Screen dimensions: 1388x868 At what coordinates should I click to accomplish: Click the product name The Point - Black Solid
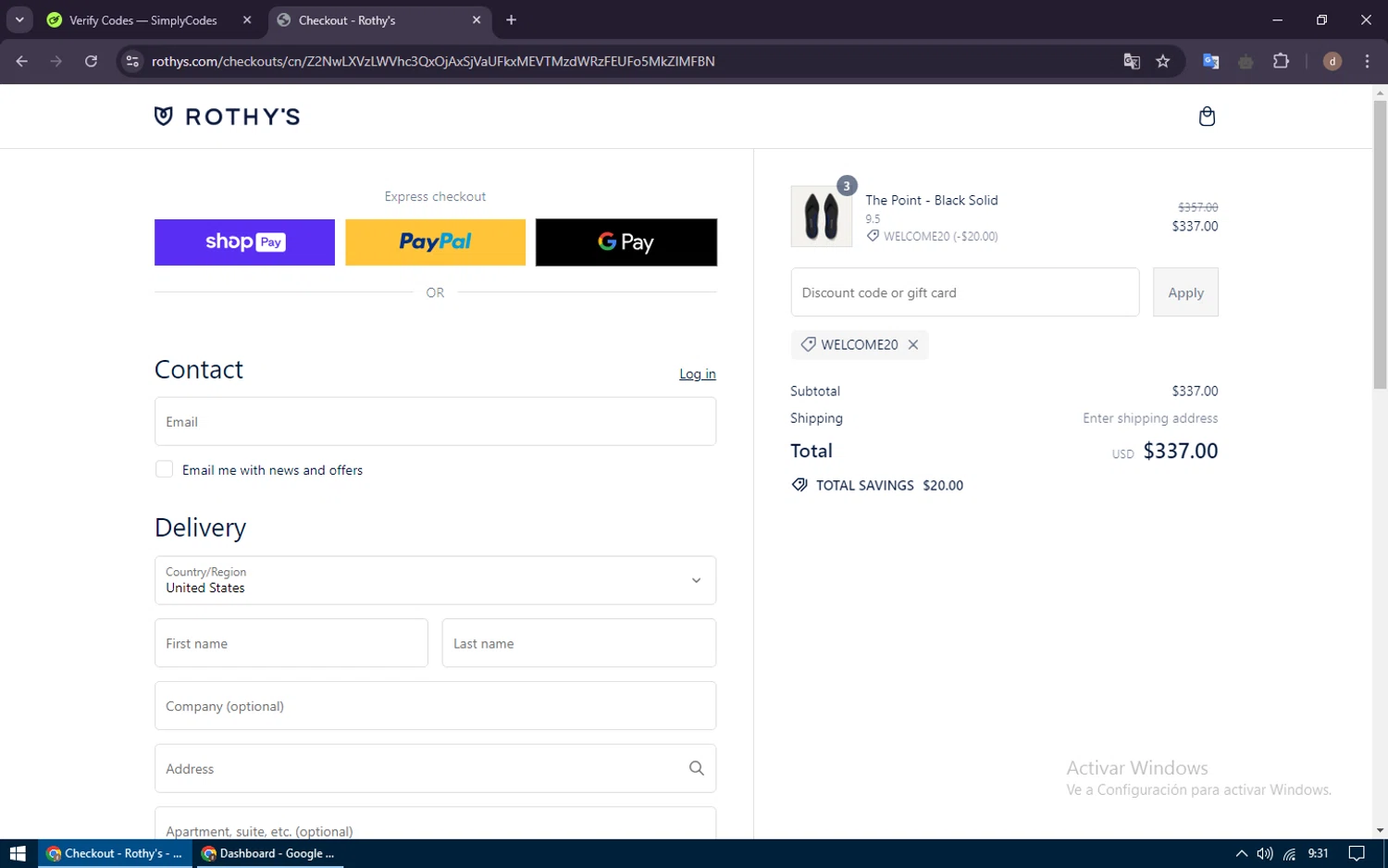(x=932, y=200)
